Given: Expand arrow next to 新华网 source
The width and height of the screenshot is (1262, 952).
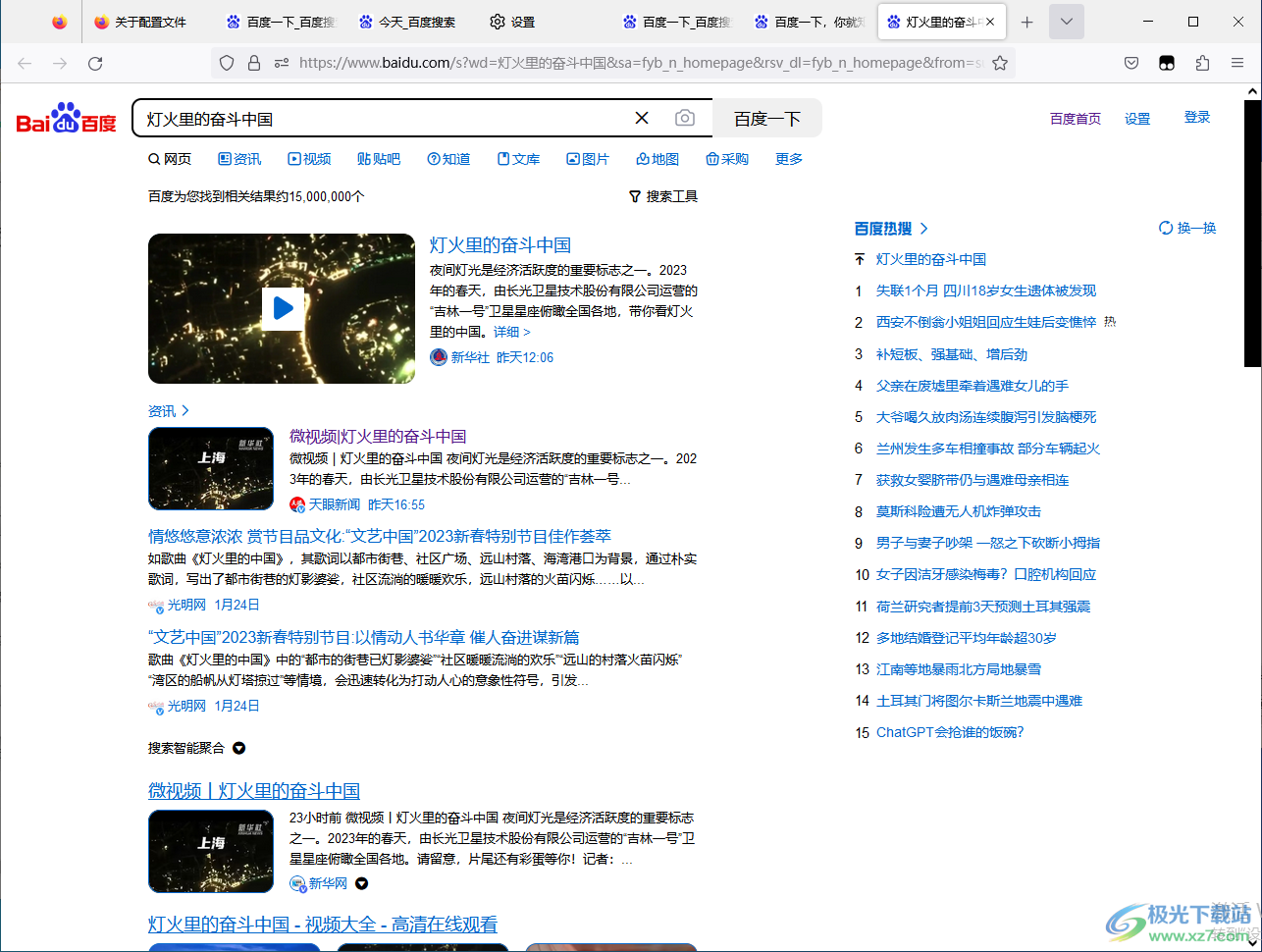Looking at the screenshot, I should click(x=361, y=883).
